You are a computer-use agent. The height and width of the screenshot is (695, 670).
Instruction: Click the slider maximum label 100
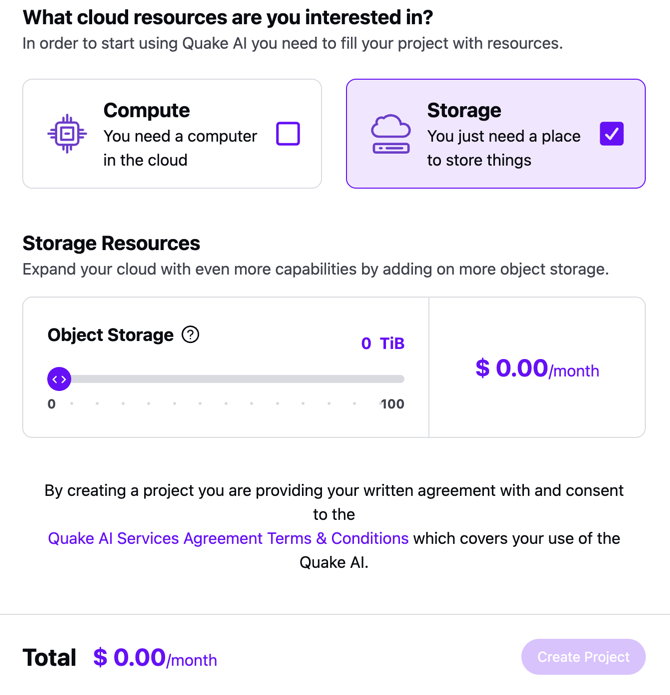click(392, 404)
